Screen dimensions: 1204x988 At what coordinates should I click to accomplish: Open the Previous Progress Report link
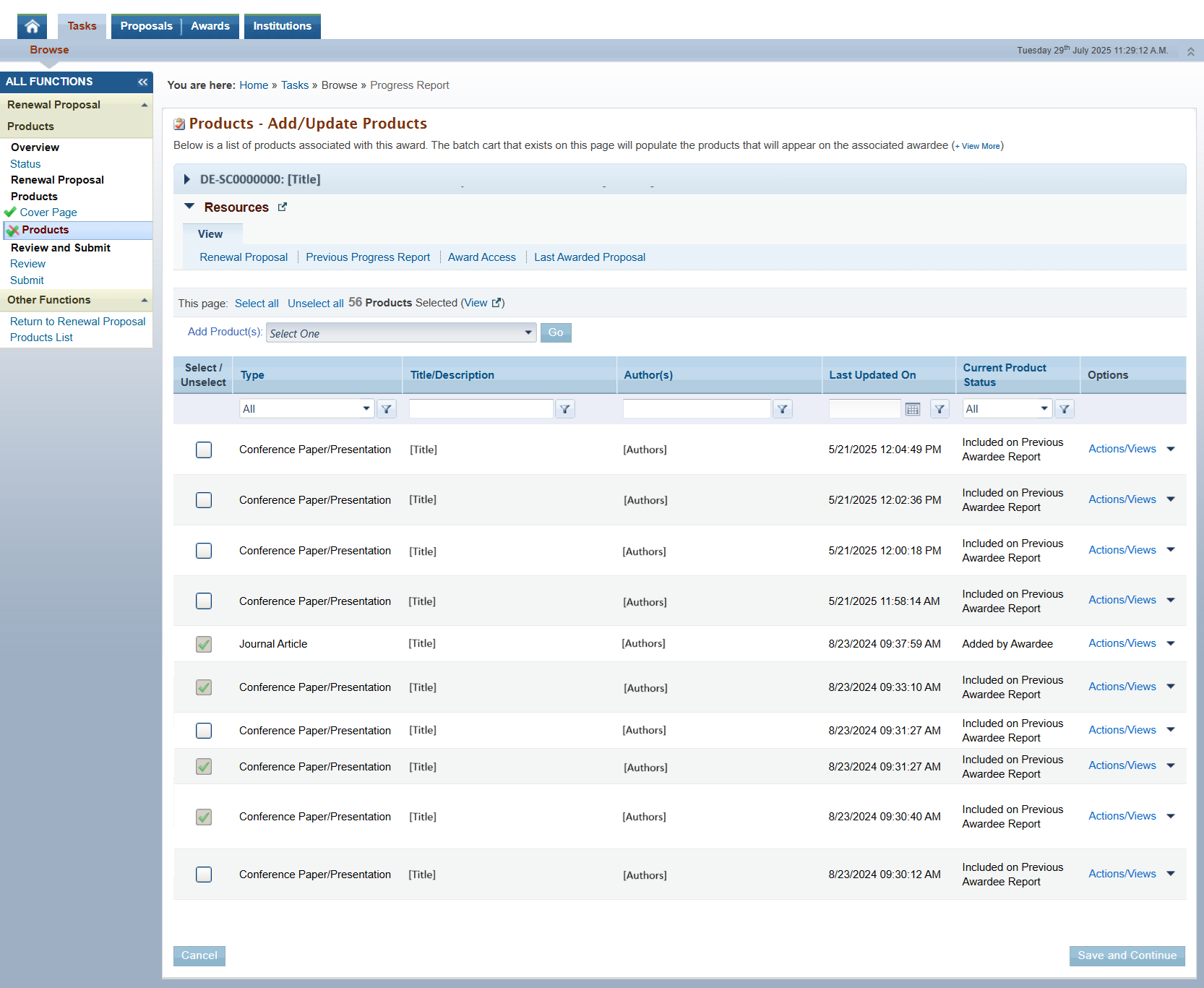(367, 257)
